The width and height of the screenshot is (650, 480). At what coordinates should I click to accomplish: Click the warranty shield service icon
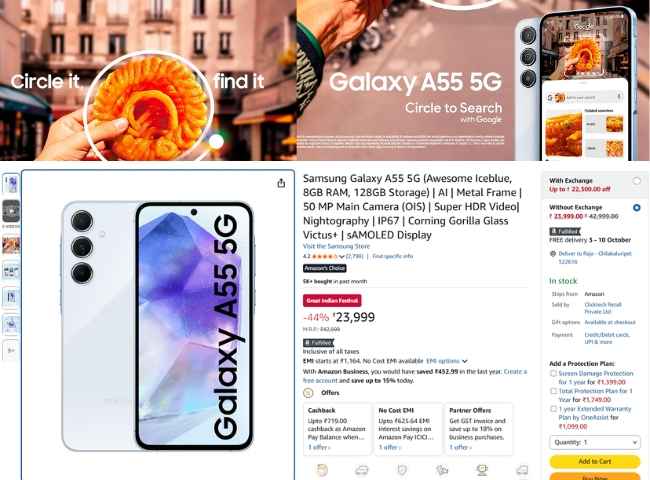(x=402, y=470)
